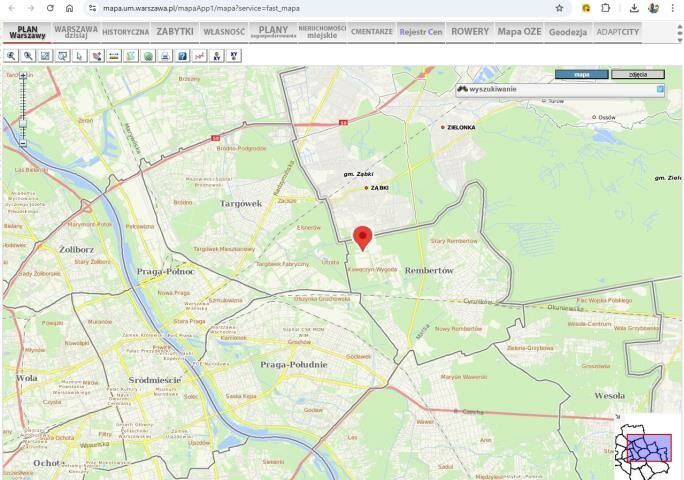Bookmark this page with star icon
The image size is (684, 480).
(559, 8)
